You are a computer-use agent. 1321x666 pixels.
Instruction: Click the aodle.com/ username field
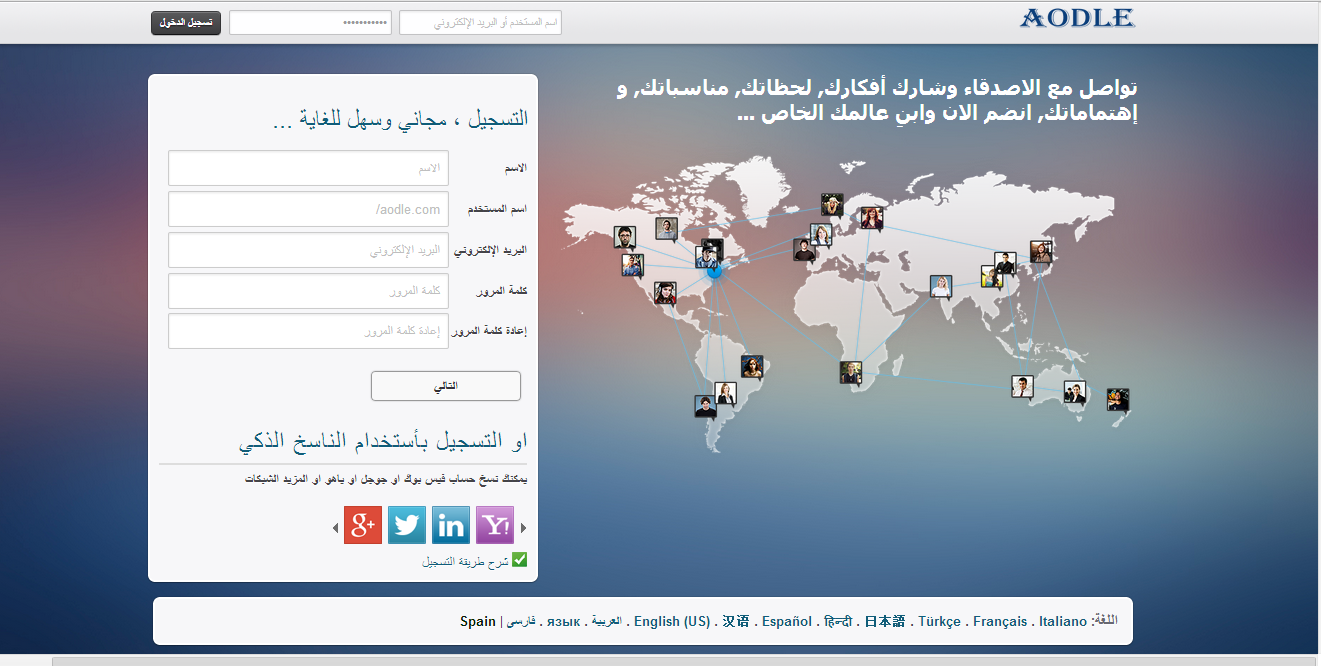[308, 209]
